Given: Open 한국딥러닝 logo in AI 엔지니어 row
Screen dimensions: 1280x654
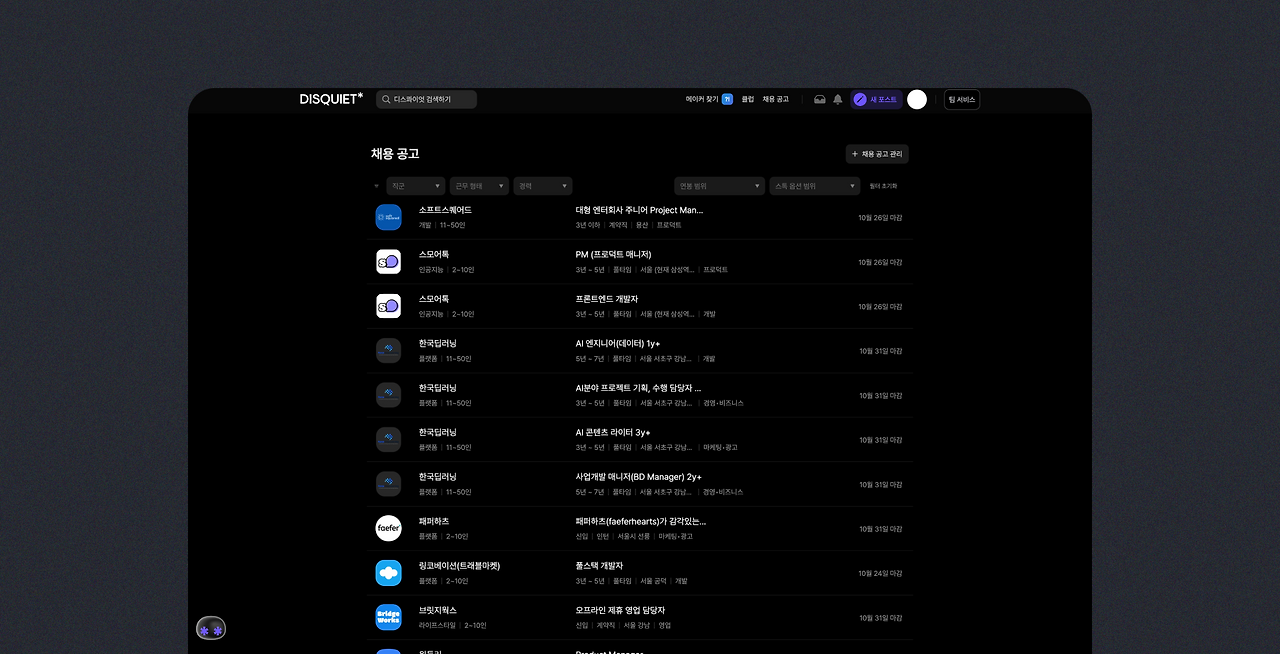Looking at the screenshot, I should pyautogui.click(x=388, y=350).
